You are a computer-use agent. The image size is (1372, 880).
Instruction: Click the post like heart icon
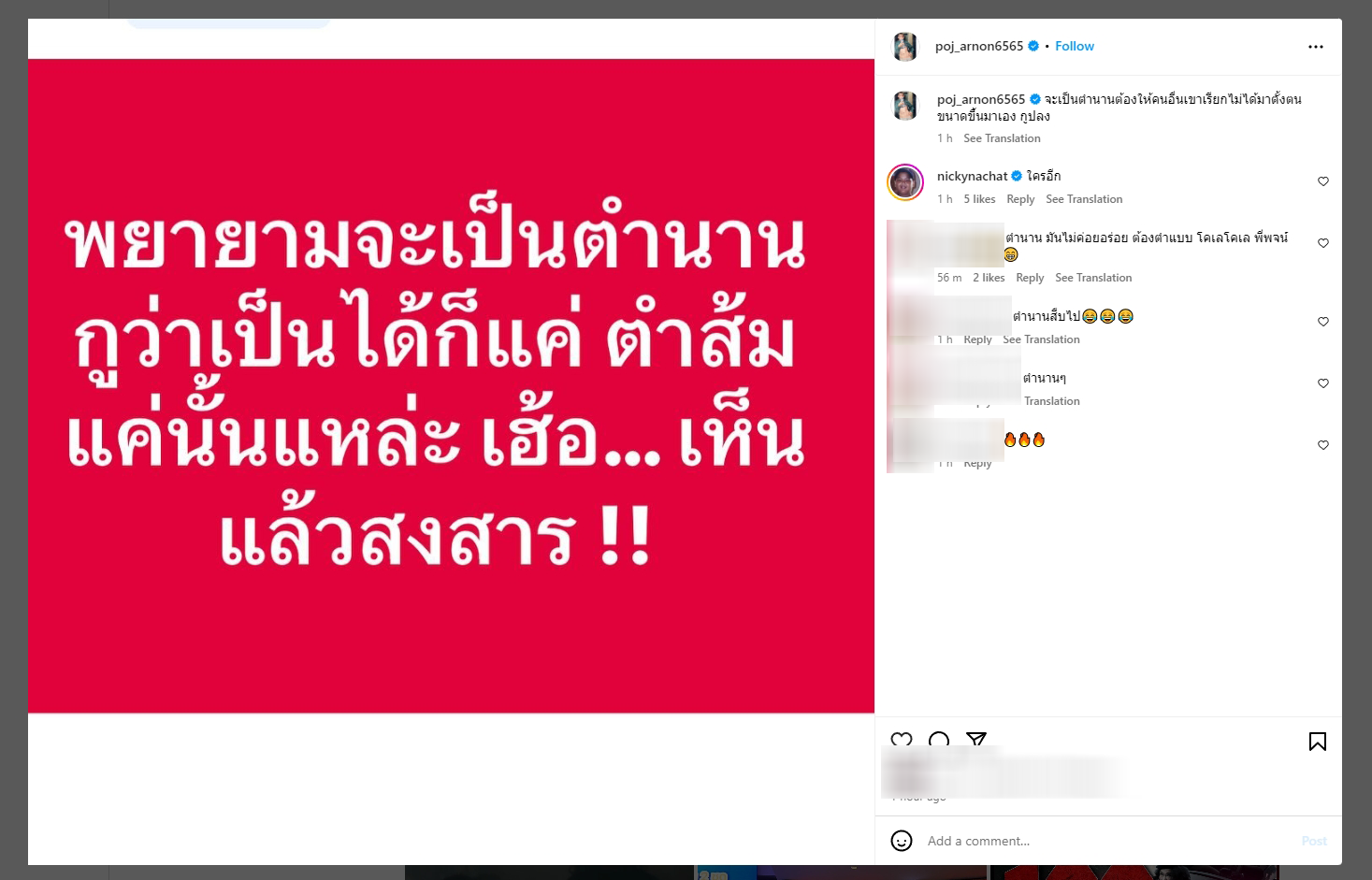(902, 741)
